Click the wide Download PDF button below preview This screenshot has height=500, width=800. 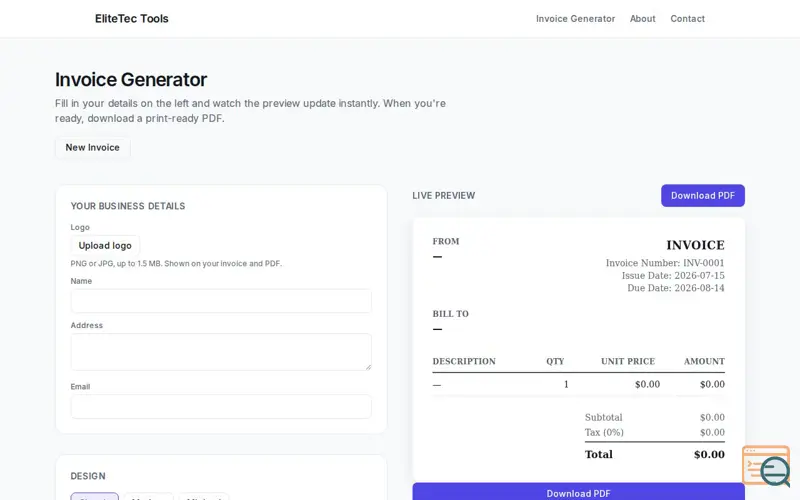[x=578, y=492]
